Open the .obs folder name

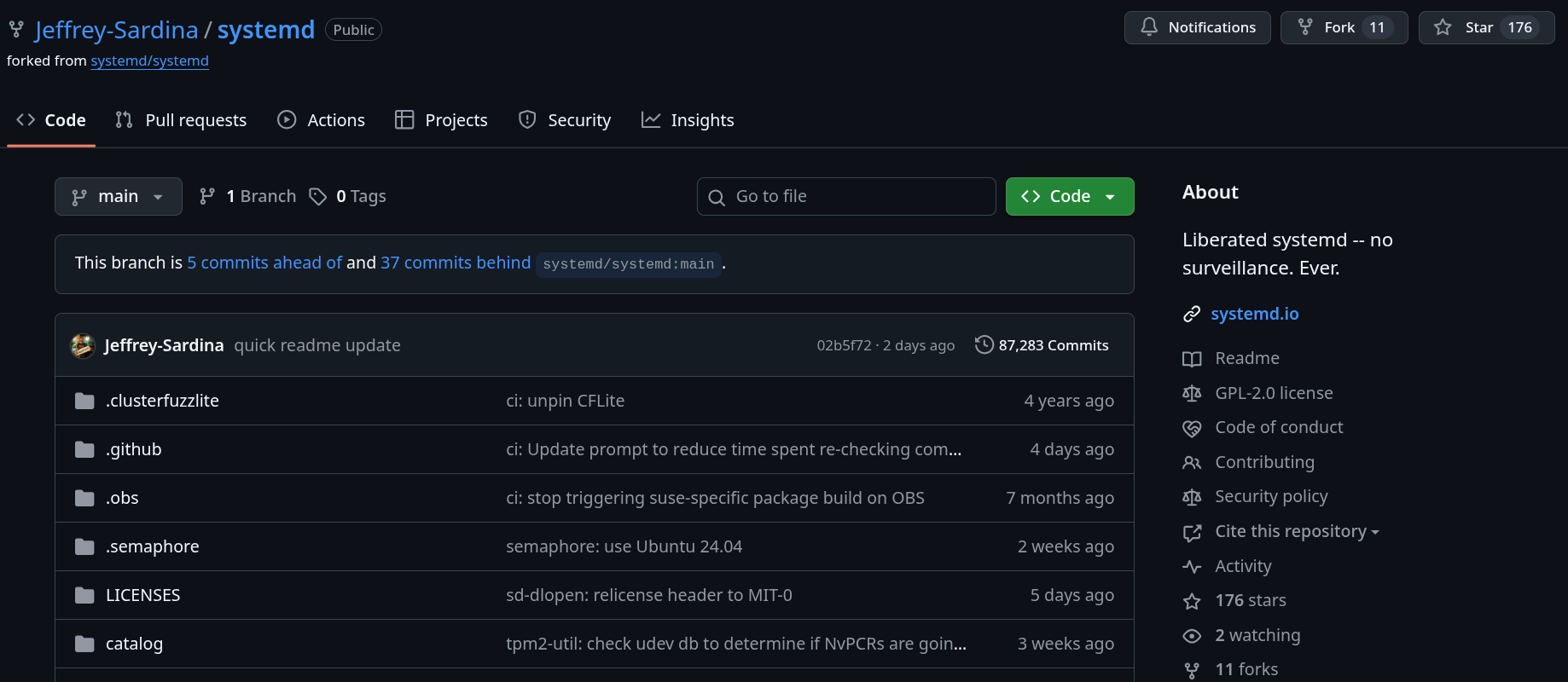point(122,498)
